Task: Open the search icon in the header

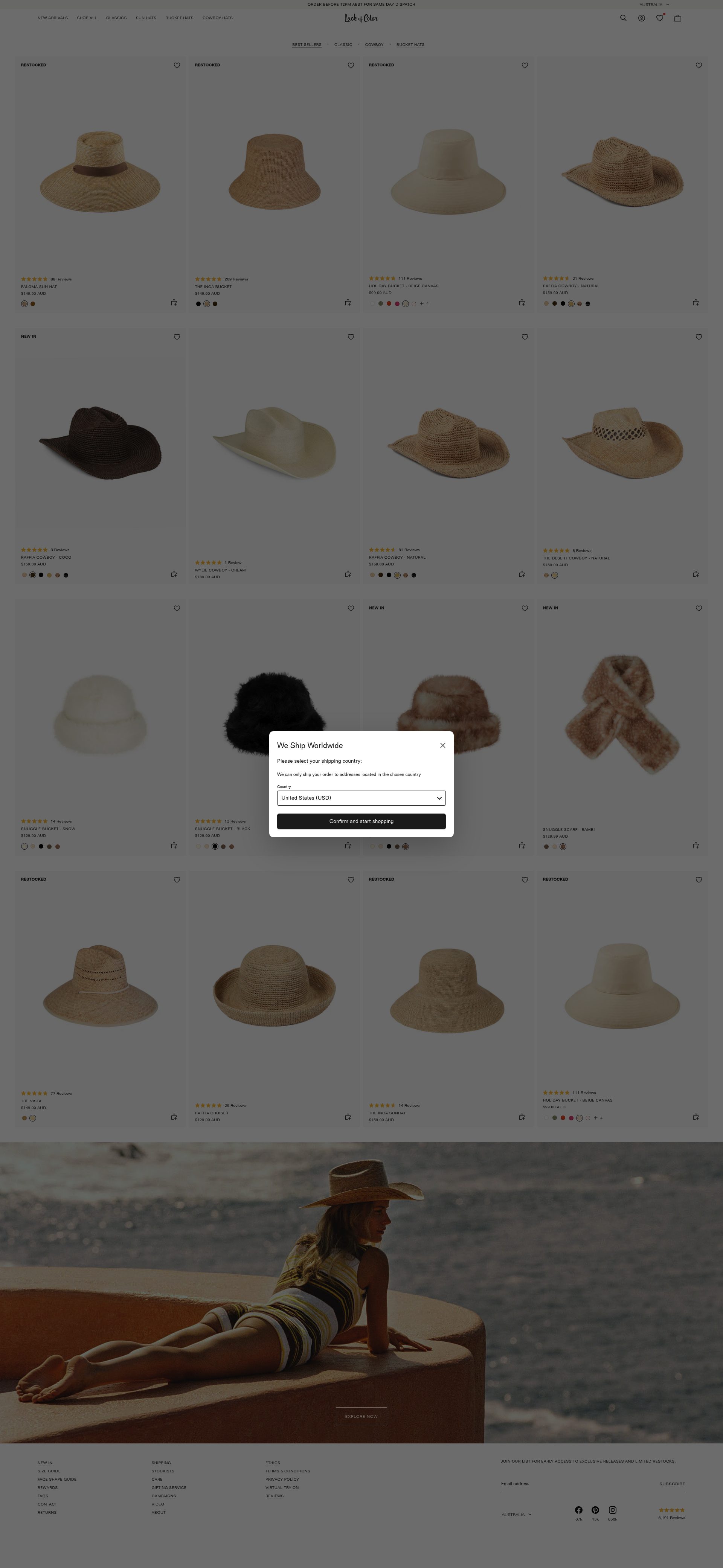Action: [x=623, y=18]
